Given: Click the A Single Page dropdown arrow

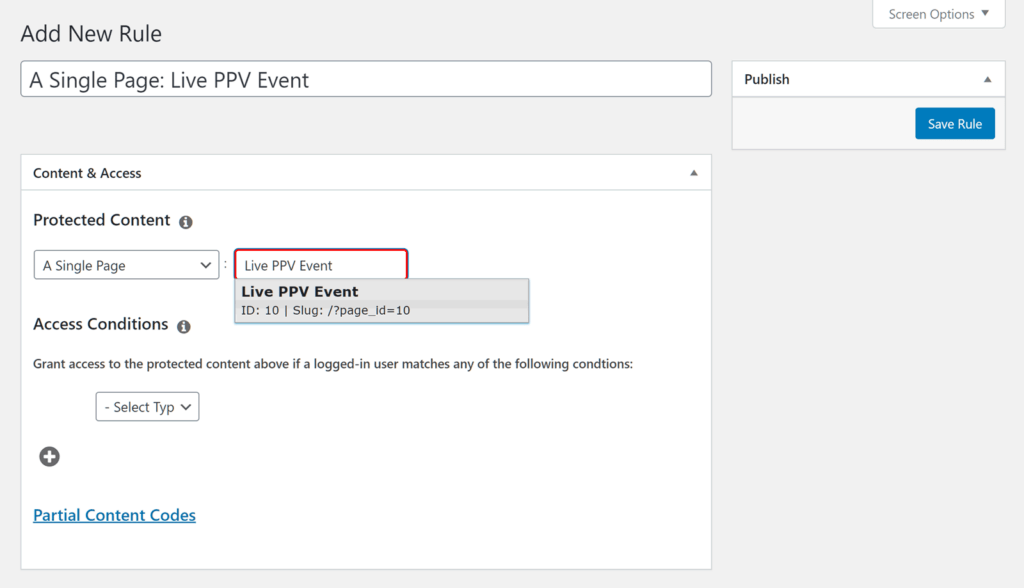Looking at the screenshot, I should tap(205, 264).
